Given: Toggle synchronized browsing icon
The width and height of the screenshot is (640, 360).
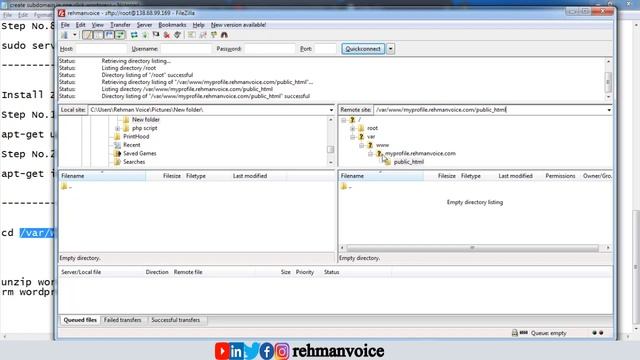Looking at the screenshot, I should click(213, 35).
